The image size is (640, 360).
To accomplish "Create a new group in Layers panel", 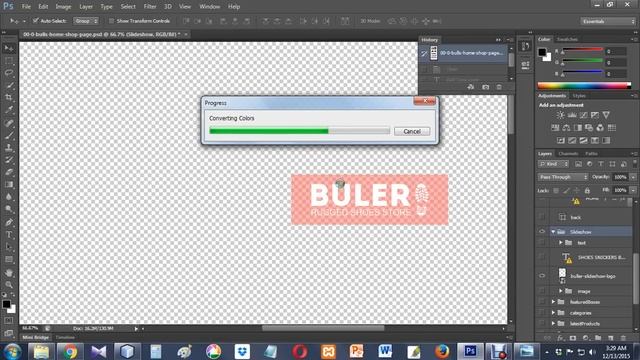I will pyautogui.click(x=598, y=338).
